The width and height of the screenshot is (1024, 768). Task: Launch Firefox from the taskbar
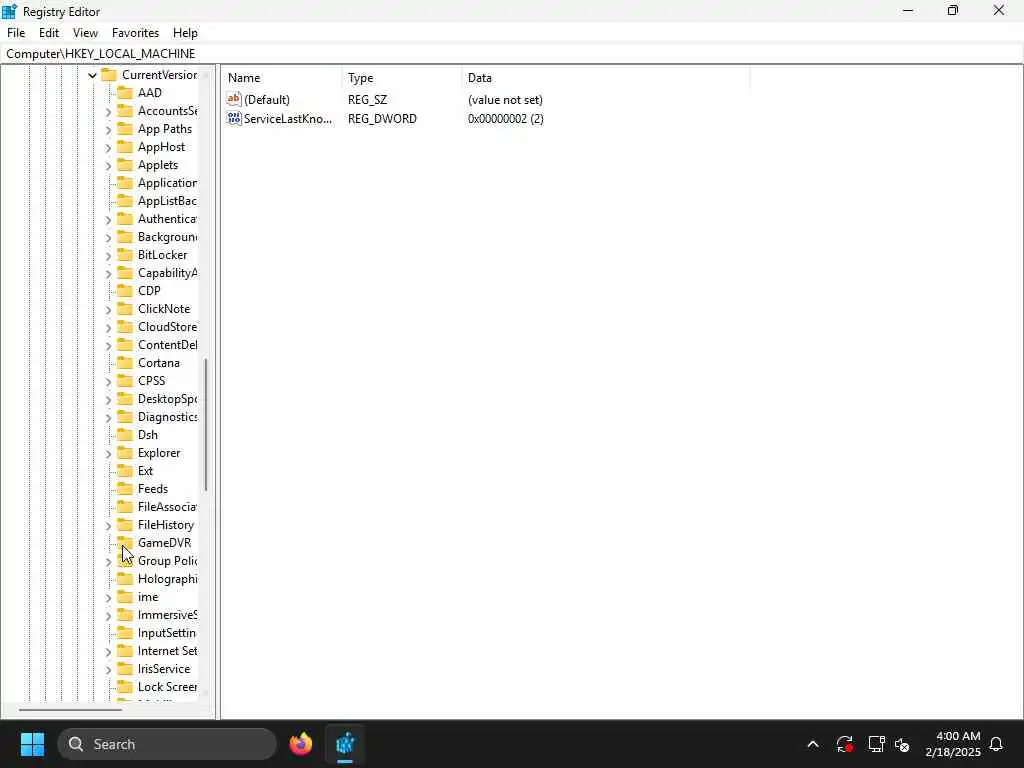(301, 744)
